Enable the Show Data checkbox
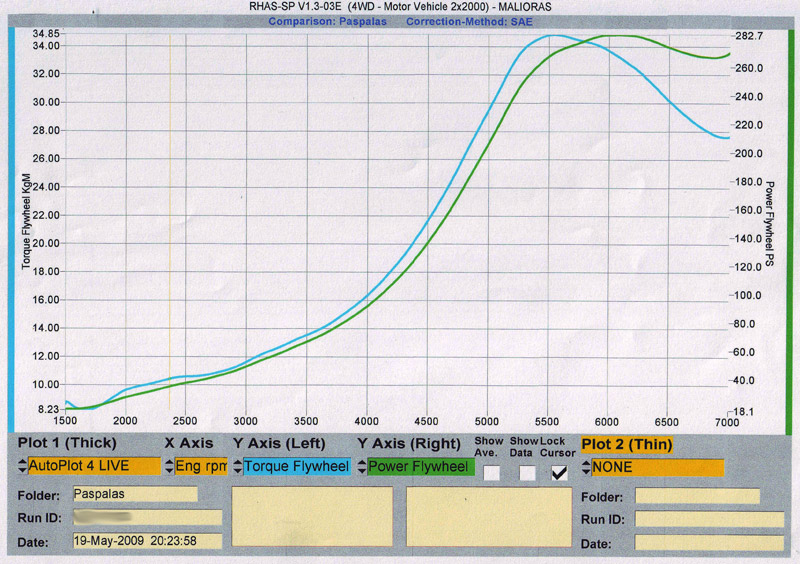 coord(527,473)
